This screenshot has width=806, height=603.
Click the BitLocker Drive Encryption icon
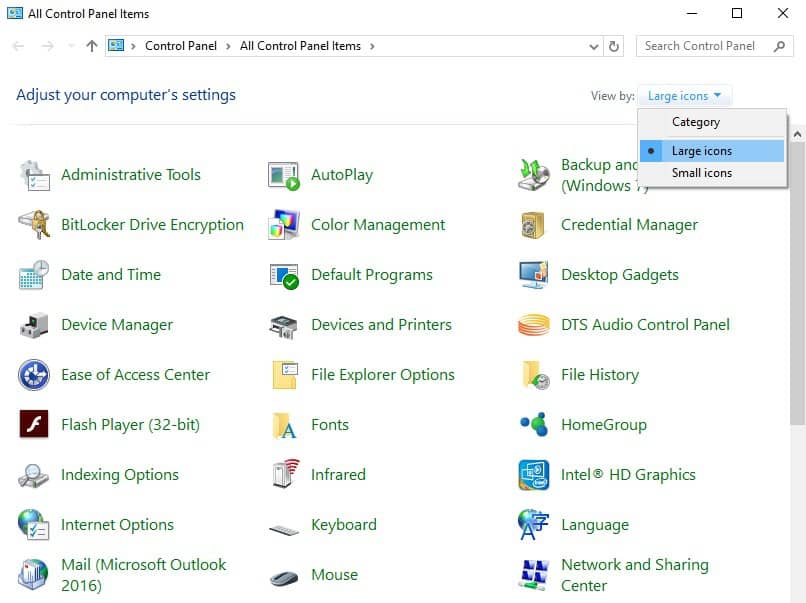(x=34, y=225)
